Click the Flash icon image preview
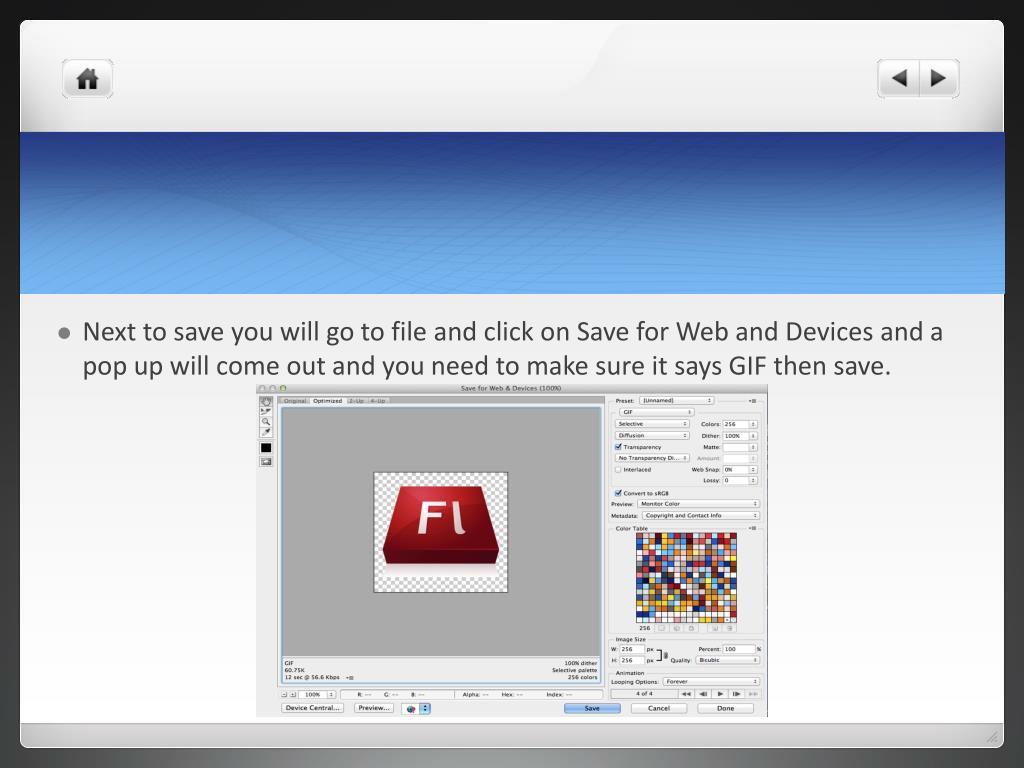Screen dimensions: 1024x768 point(441,532)
